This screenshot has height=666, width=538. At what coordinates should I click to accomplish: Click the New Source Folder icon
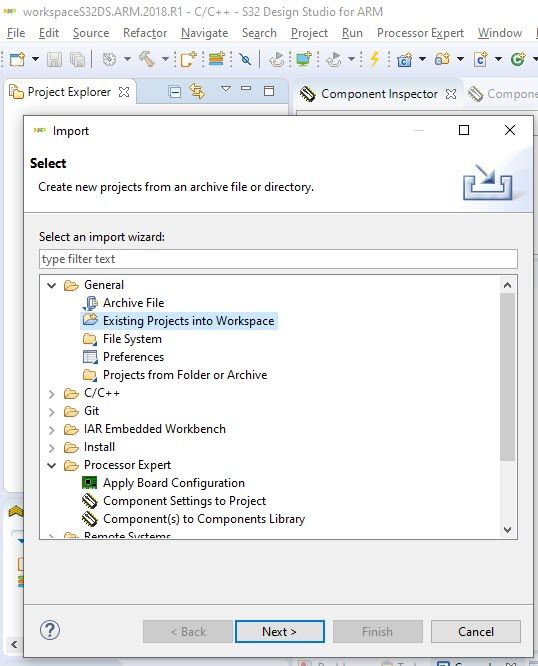pos(442,59)
